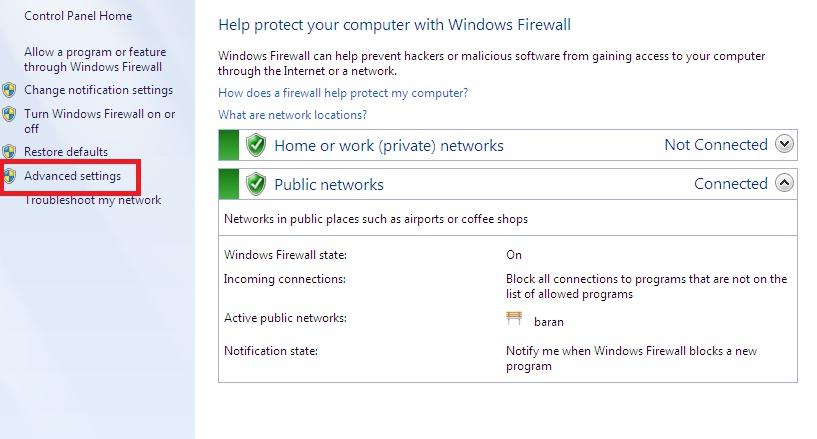
Task: Open Control Panel Home
Action: (x=78, y=17)
